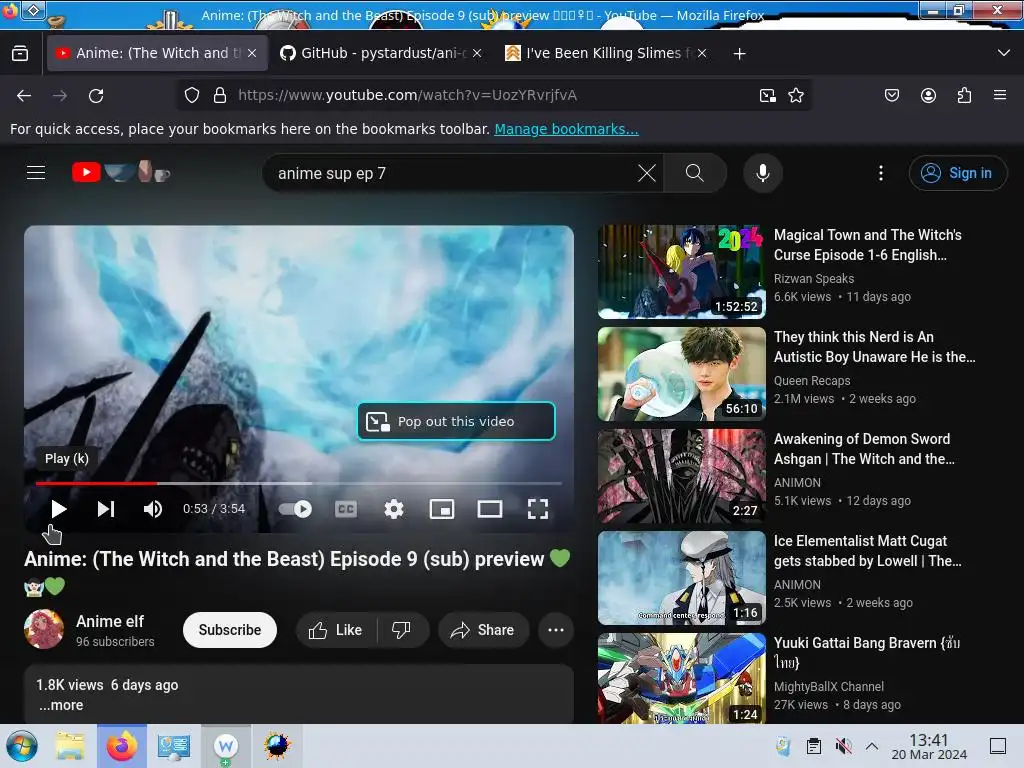Open the Start menu button on taskbar
This screenshot has width=1024, height=768.
[22, 746]
